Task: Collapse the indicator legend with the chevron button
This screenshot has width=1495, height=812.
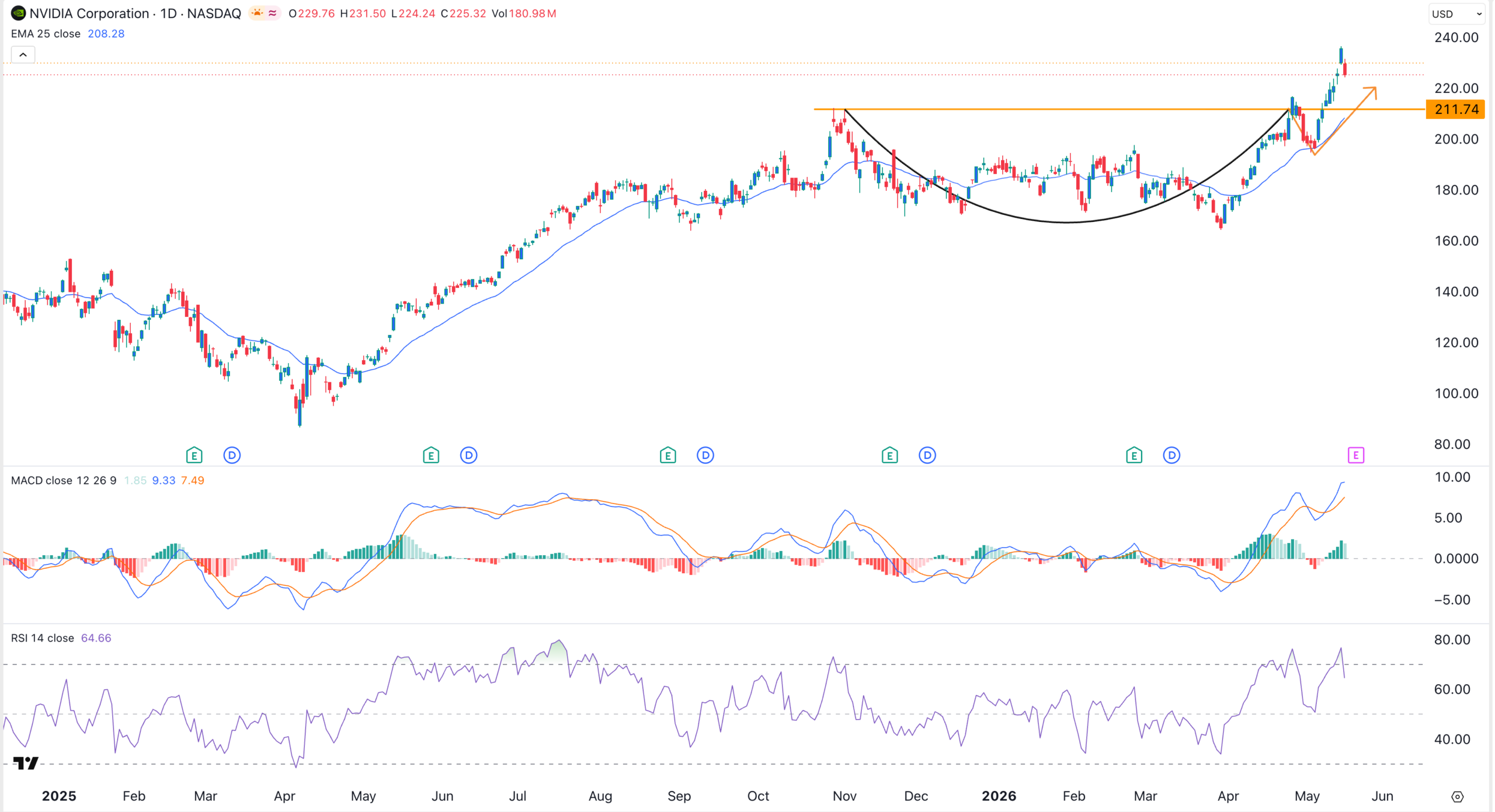Action: tap(23, 55)
